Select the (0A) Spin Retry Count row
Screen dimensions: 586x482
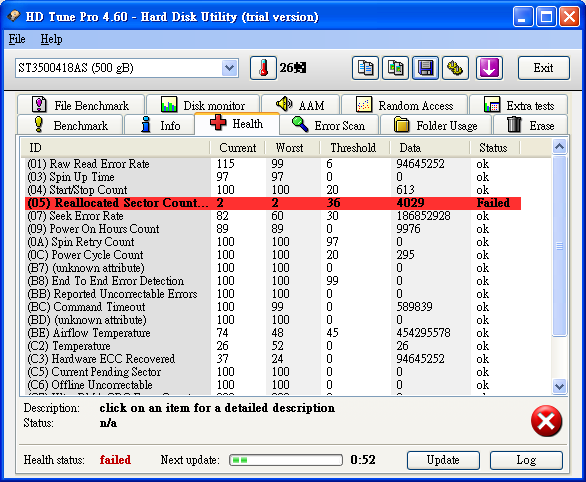click(273, 242)
